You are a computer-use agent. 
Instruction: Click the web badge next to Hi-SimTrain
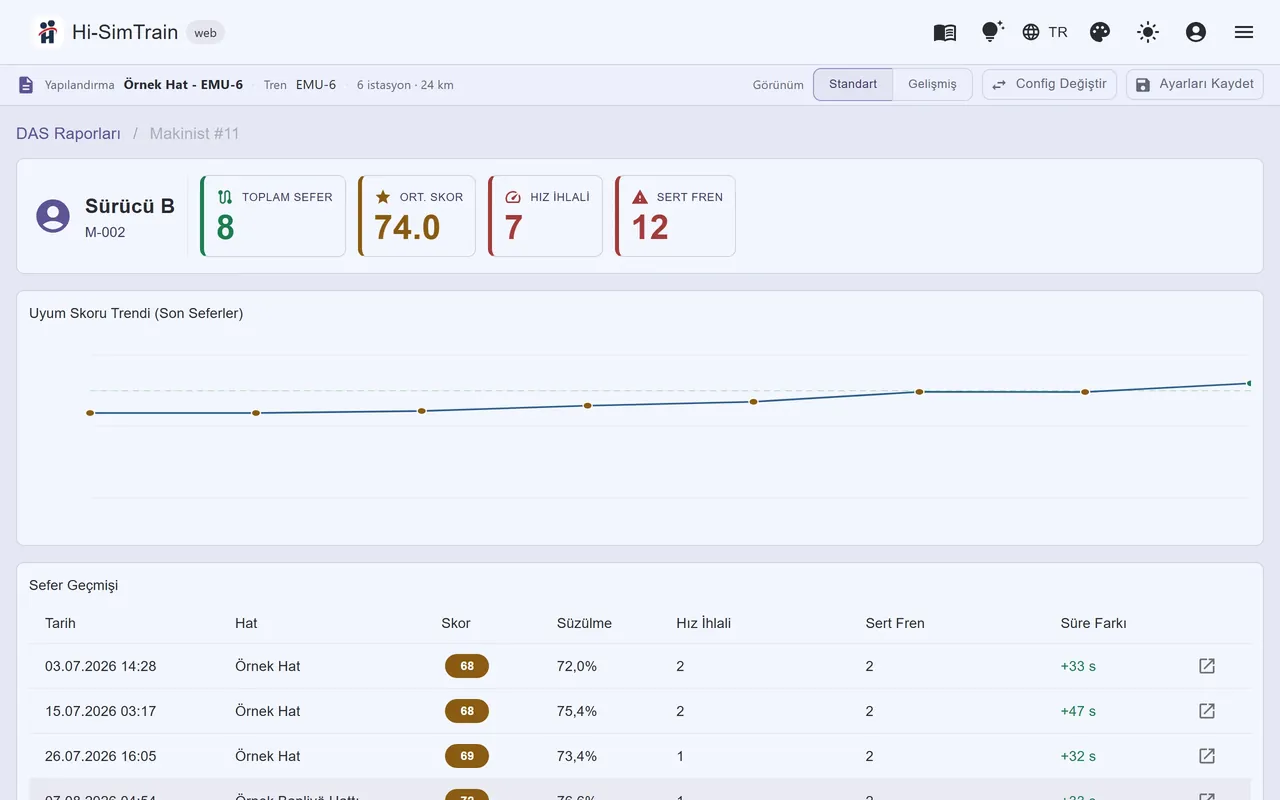(x=205, y=33)
